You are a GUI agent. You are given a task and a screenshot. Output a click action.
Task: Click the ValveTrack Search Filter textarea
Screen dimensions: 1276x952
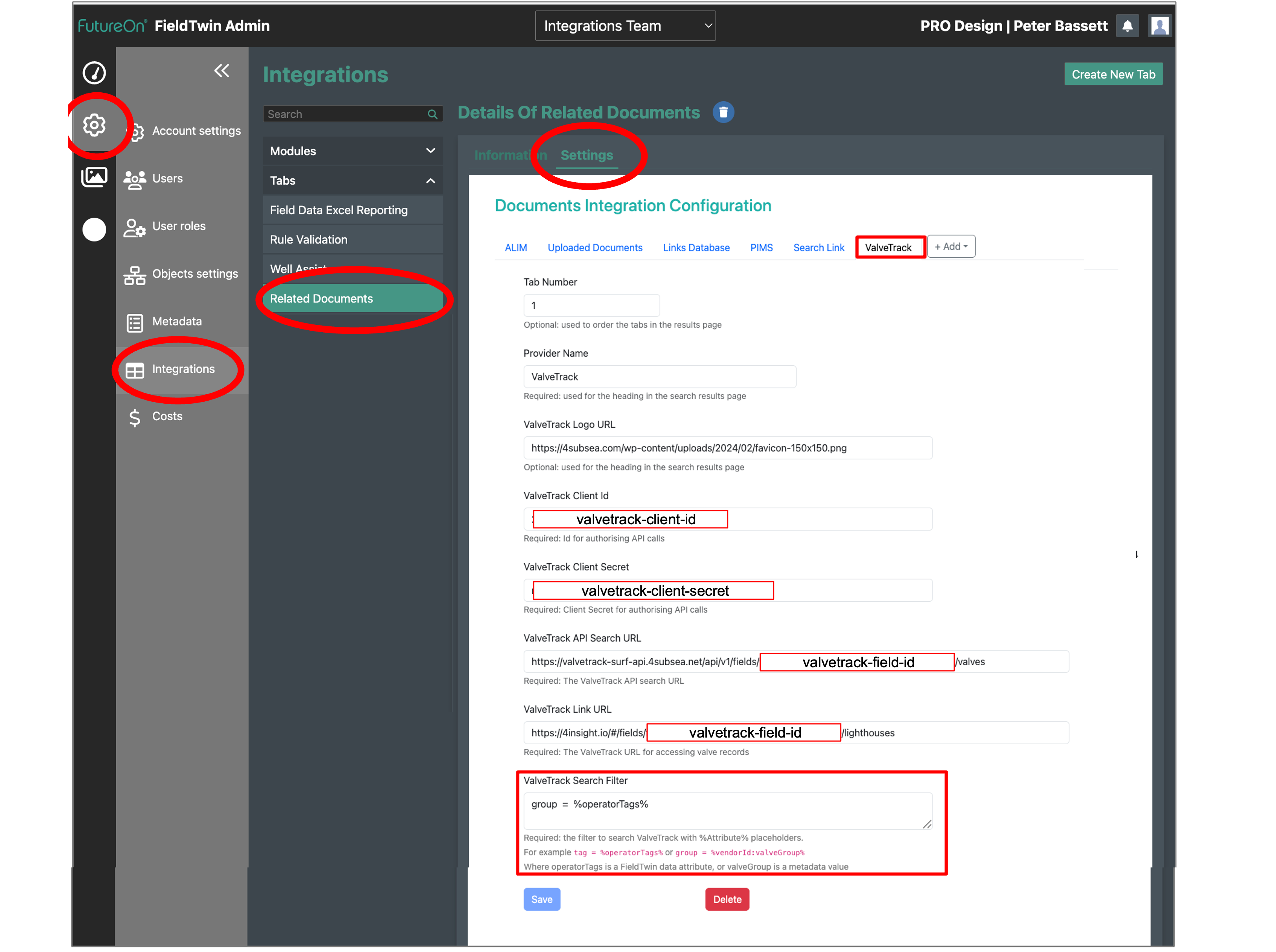tap(727, 811)
